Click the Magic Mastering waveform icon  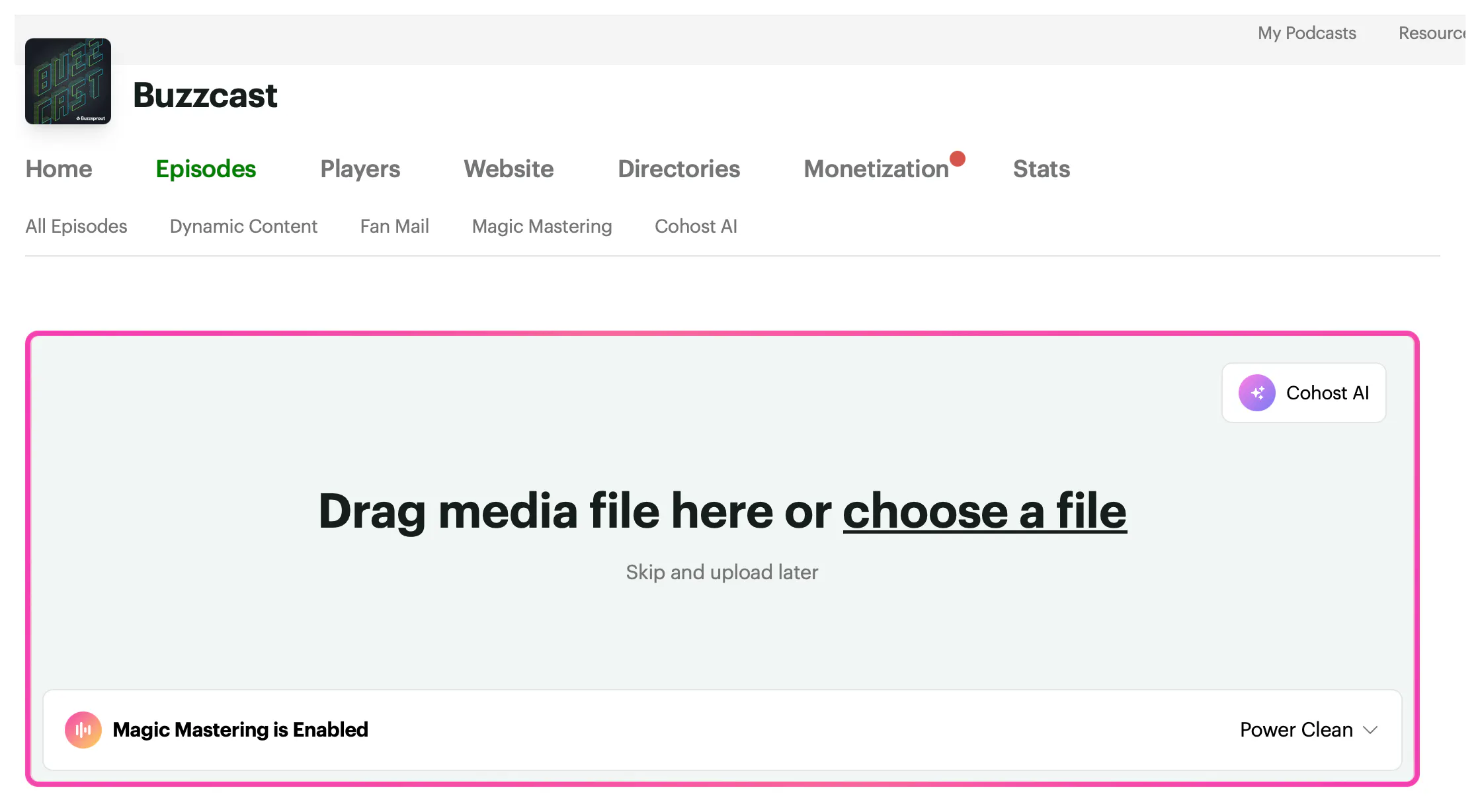(x=83, y=730)
